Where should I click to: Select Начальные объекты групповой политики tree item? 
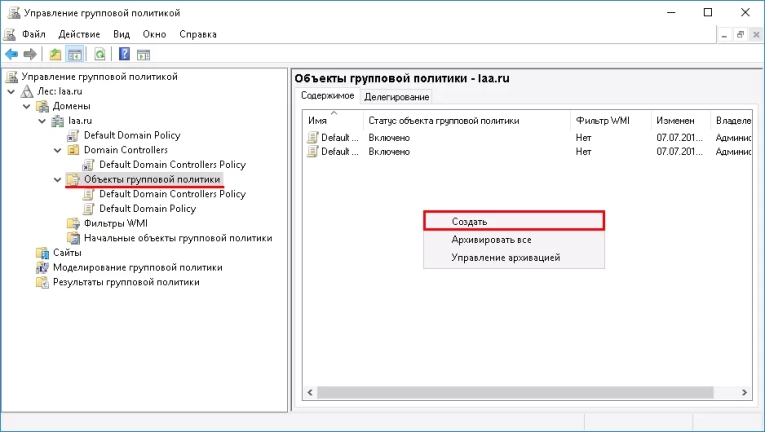[177, 238]
